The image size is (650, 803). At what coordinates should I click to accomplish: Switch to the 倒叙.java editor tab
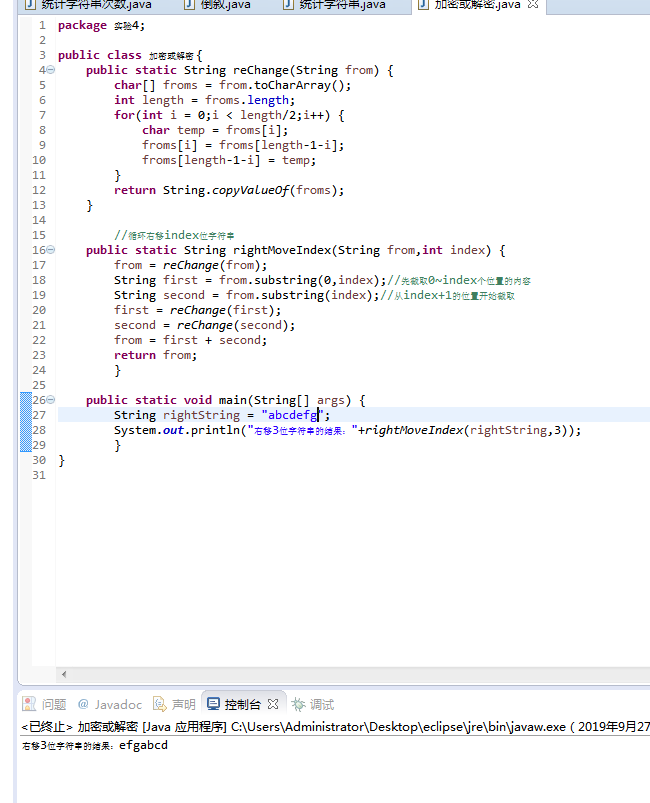click(x=219, y=5)
